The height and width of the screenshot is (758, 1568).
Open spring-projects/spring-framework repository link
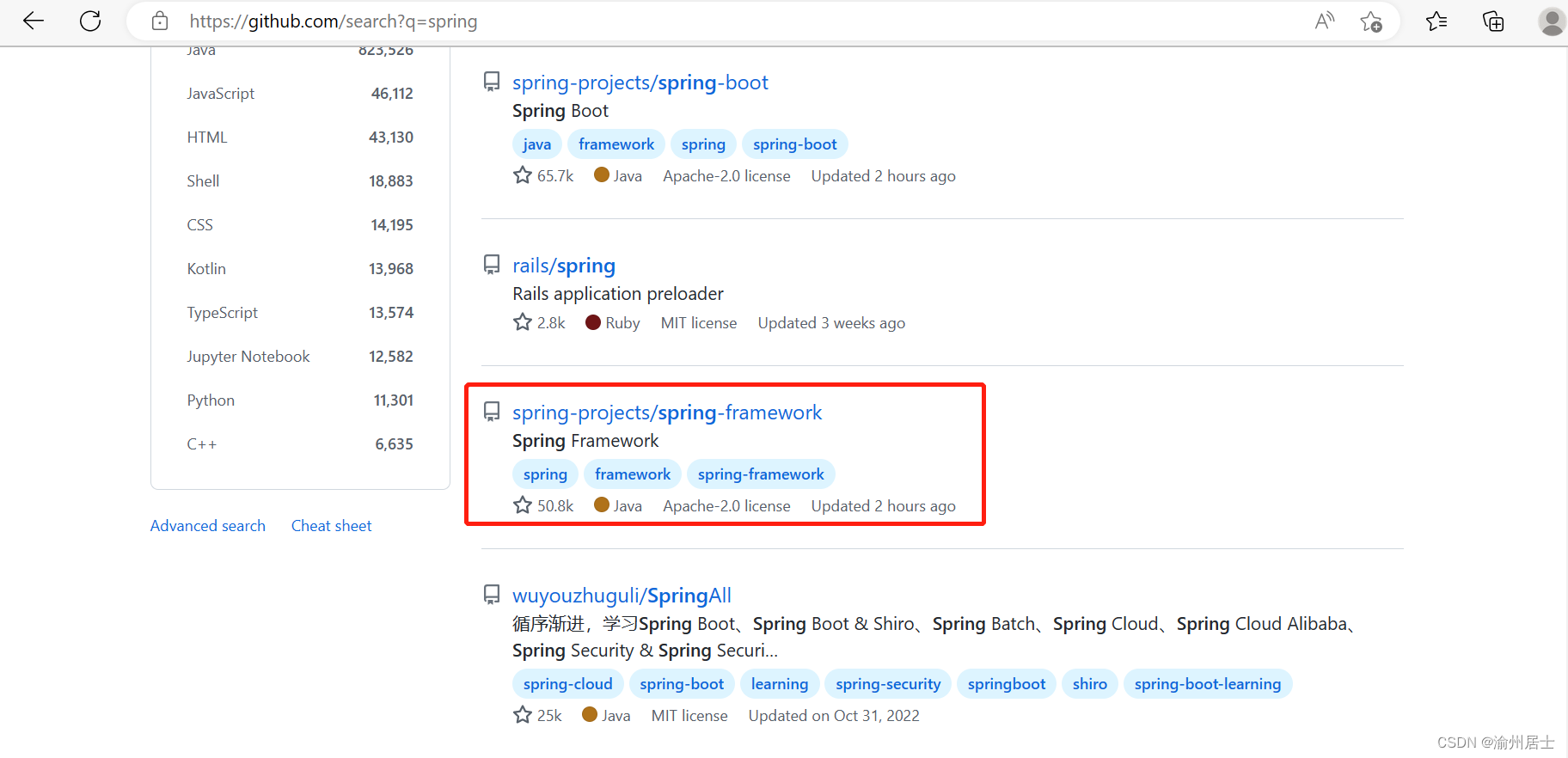click(667, 413)
